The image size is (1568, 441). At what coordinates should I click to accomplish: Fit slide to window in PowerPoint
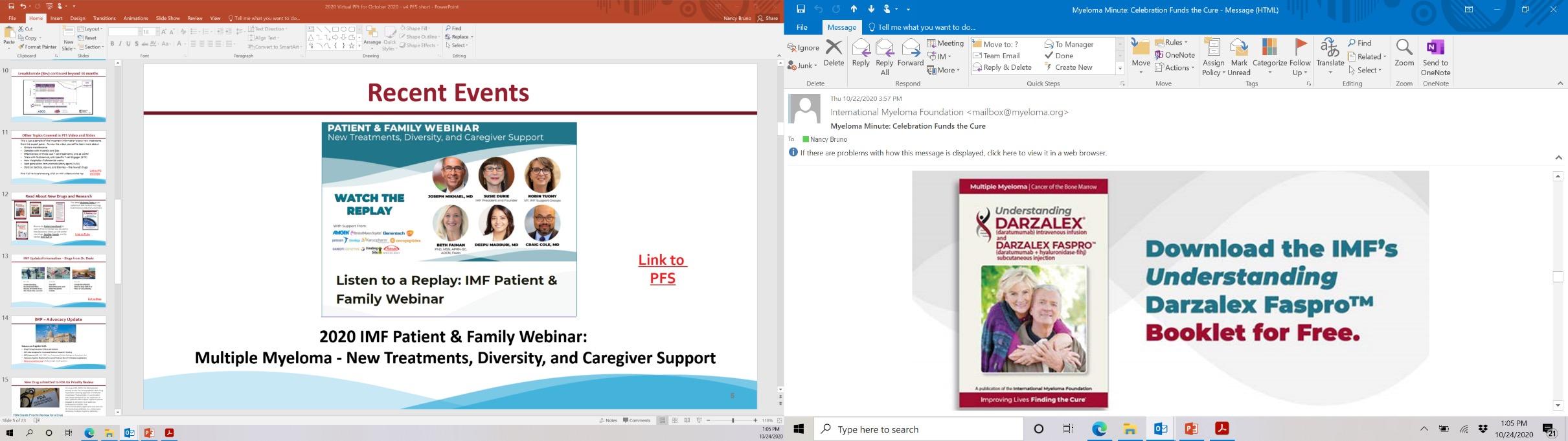(780, 420)
